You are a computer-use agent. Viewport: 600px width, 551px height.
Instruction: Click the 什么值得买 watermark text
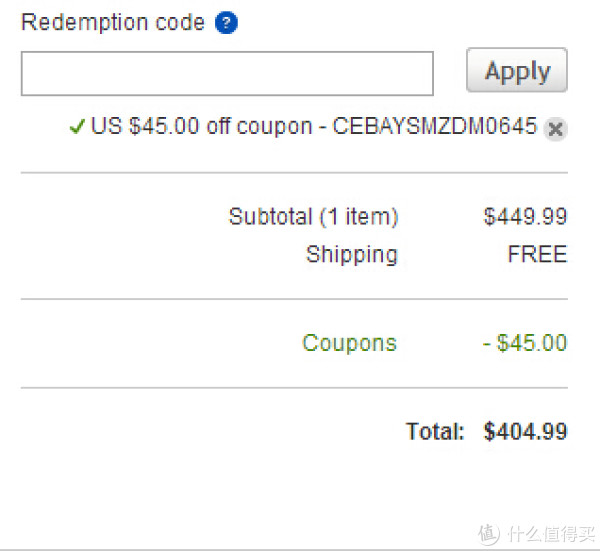click(551, 534)
